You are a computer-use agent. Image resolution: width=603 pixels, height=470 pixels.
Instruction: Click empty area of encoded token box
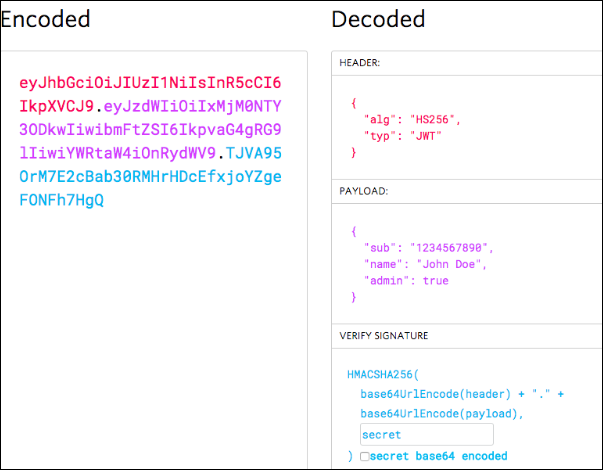pyautogui.click(x=154, y=327)
